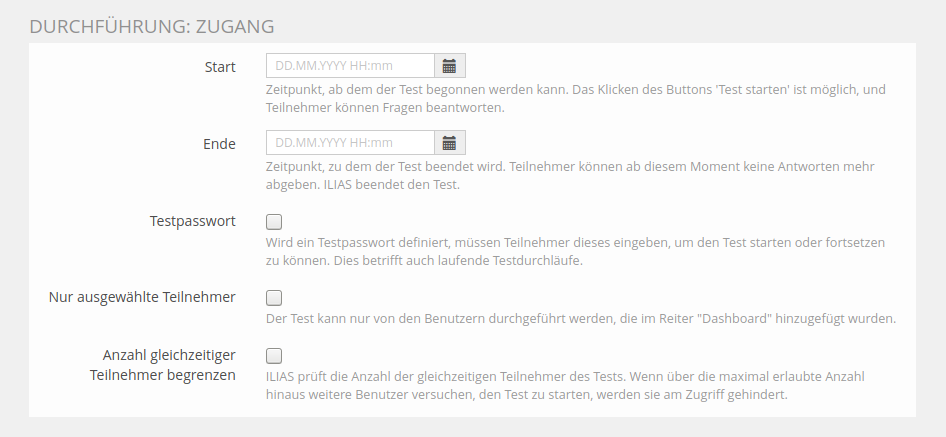Enable the Testpasswort checkbox
The image size is (946, 437).
274,222
